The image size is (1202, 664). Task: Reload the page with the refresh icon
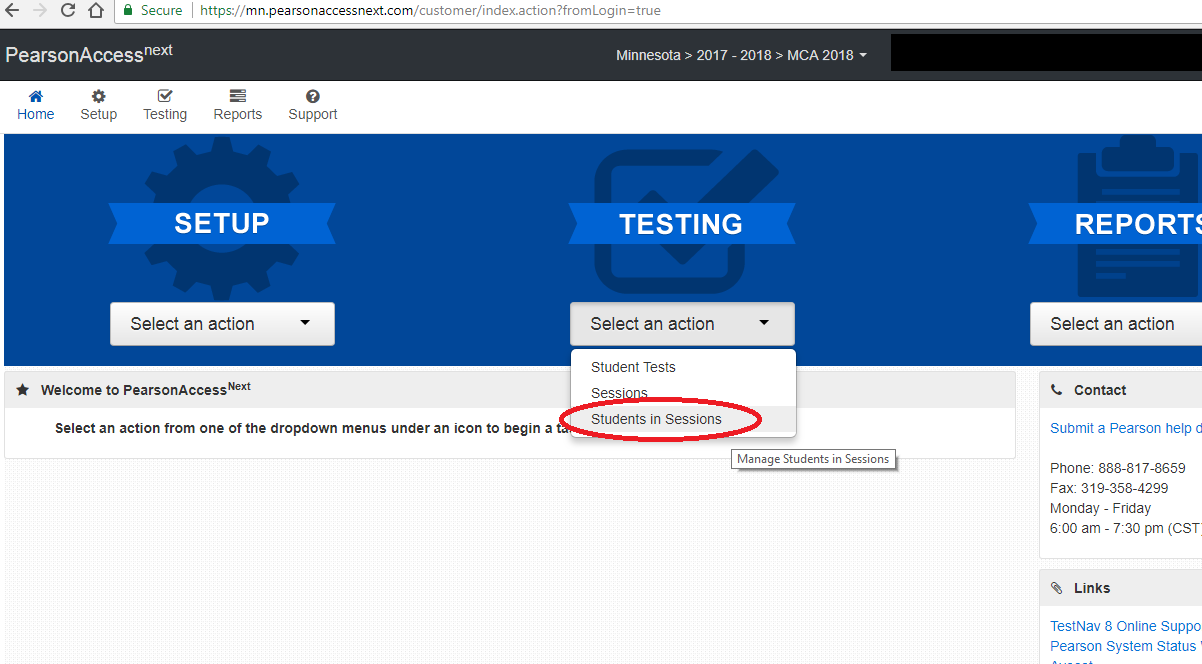(x=68, y=11)
